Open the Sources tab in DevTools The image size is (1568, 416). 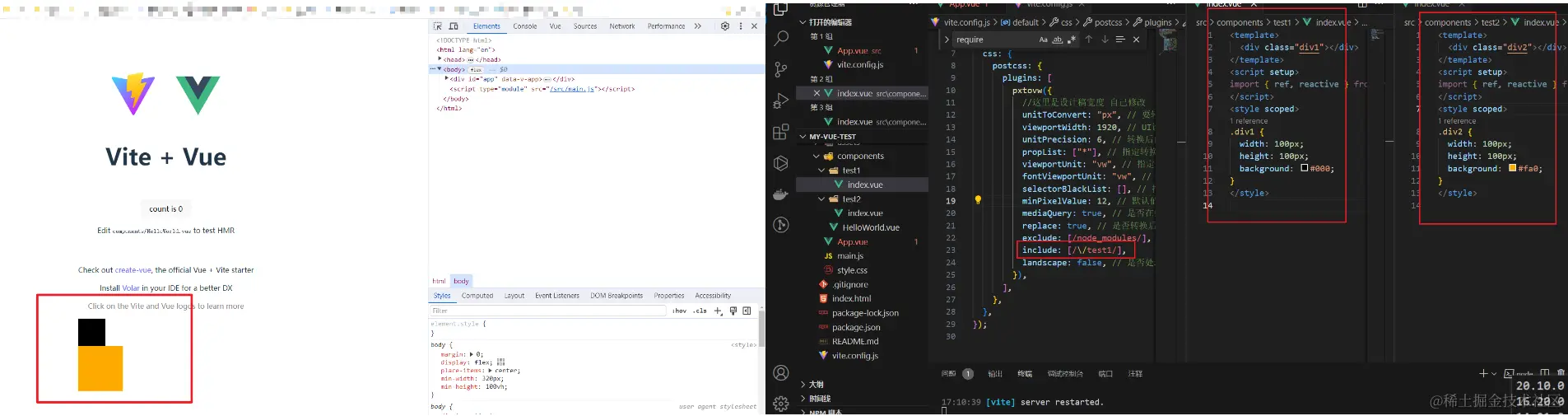coord(585,26)
